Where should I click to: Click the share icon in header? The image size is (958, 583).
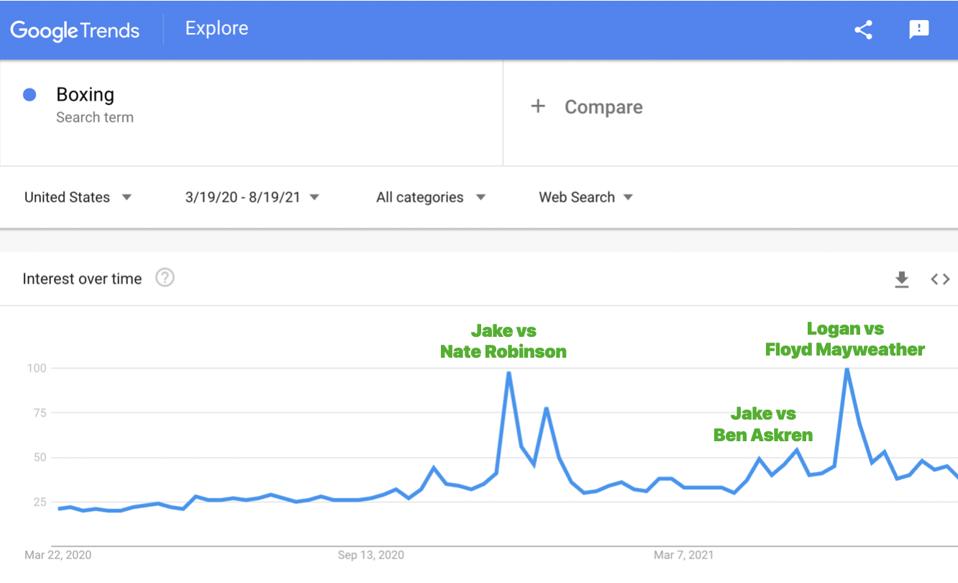pyautogui.click(x=863, y=30)
